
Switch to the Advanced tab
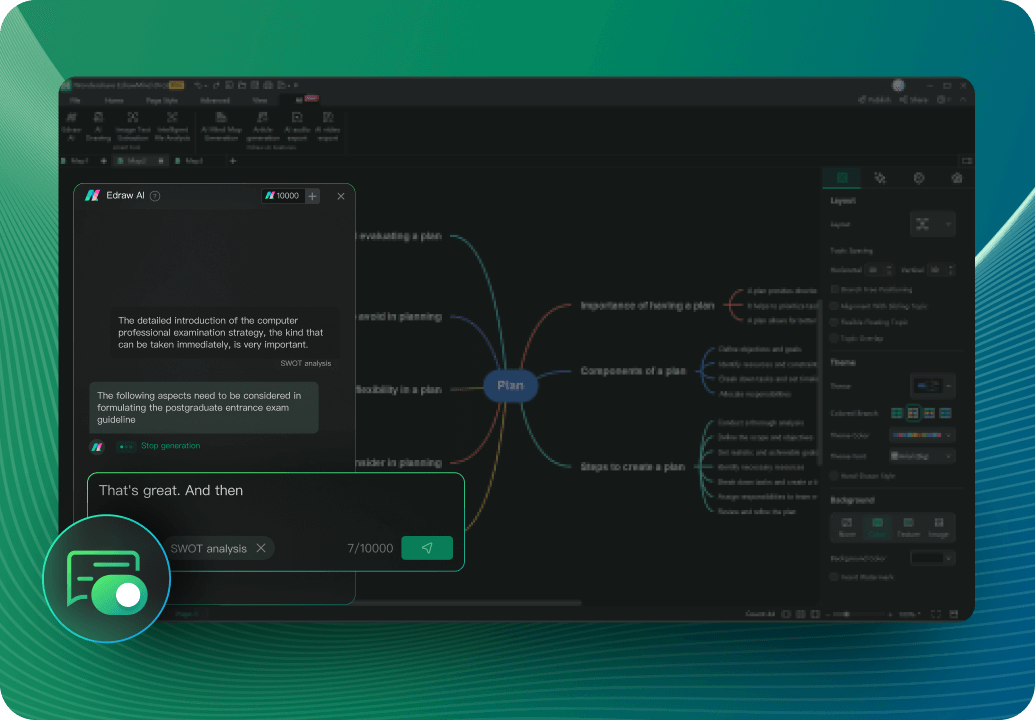pyautogui.click(x=215, y=100)
